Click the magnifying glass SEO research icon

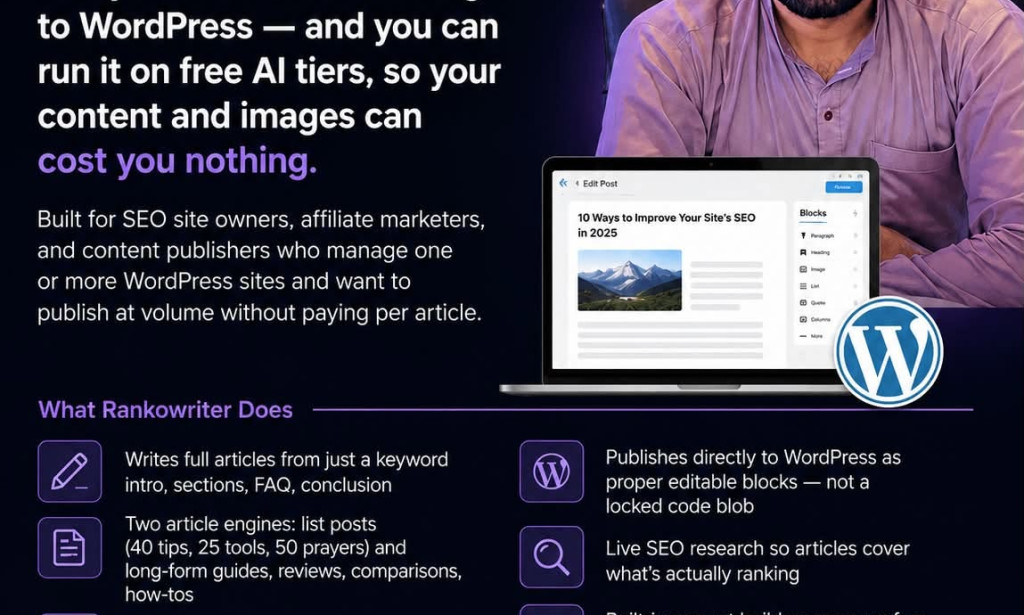552,557
